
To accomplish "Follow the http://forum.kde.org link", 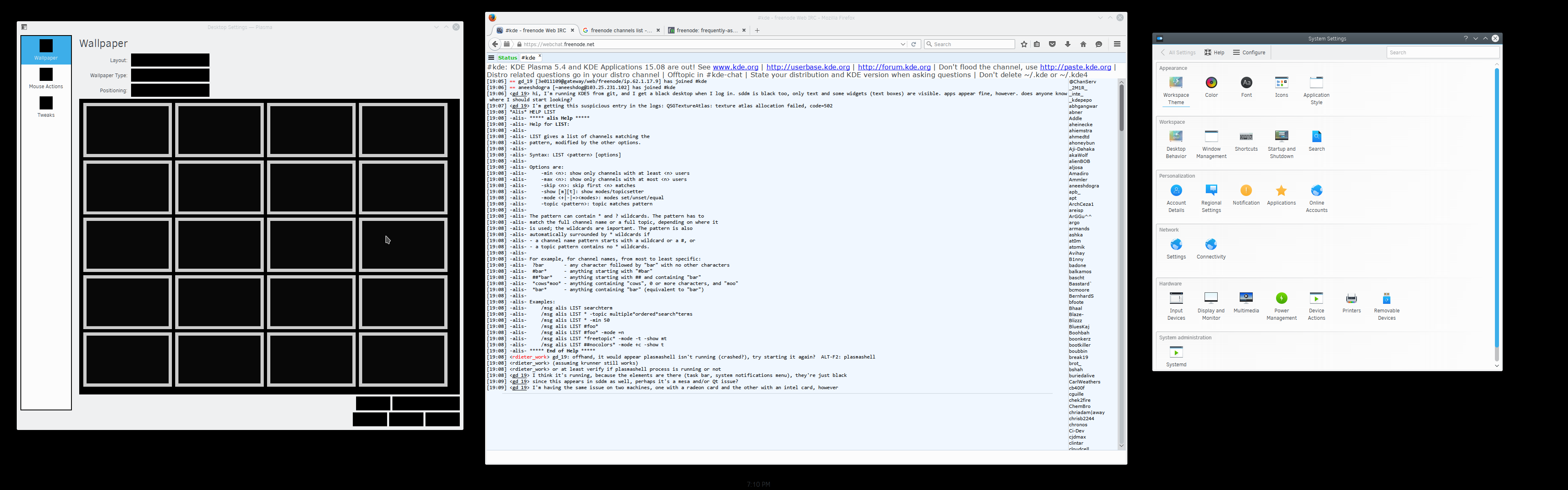I will tap(894, 67).
